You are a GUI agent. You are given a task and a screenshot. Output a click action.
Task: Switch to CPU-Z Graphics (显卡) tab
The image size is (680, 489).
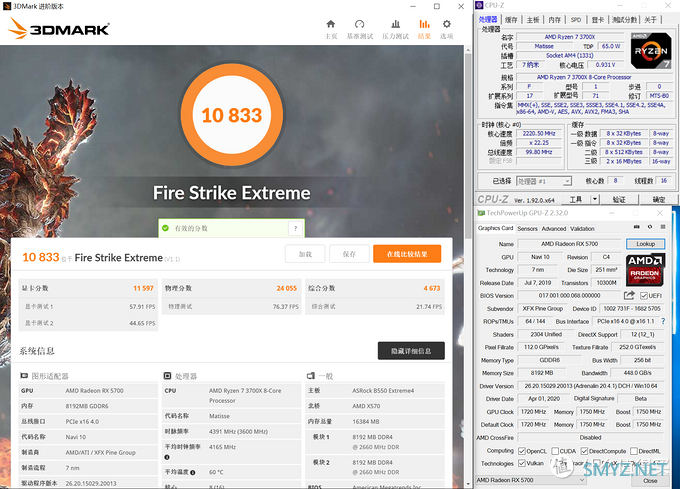[598, 20]
